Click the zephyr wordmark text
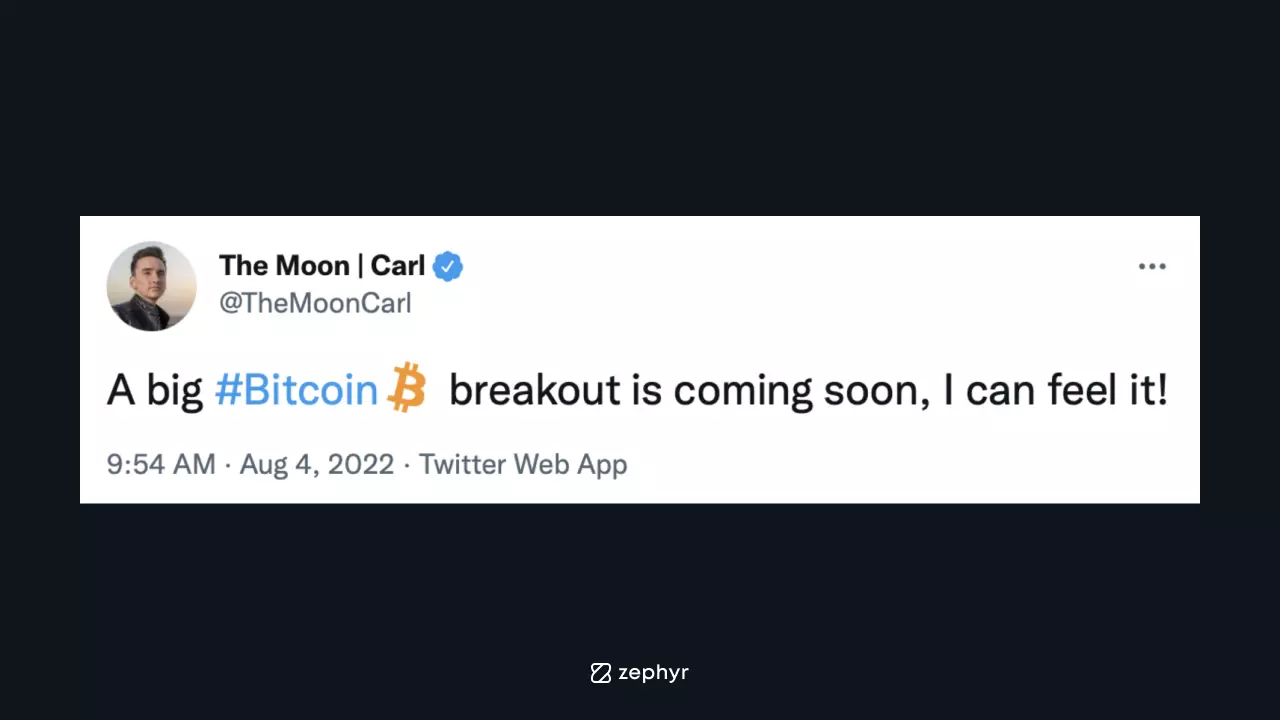 [653, 673]
